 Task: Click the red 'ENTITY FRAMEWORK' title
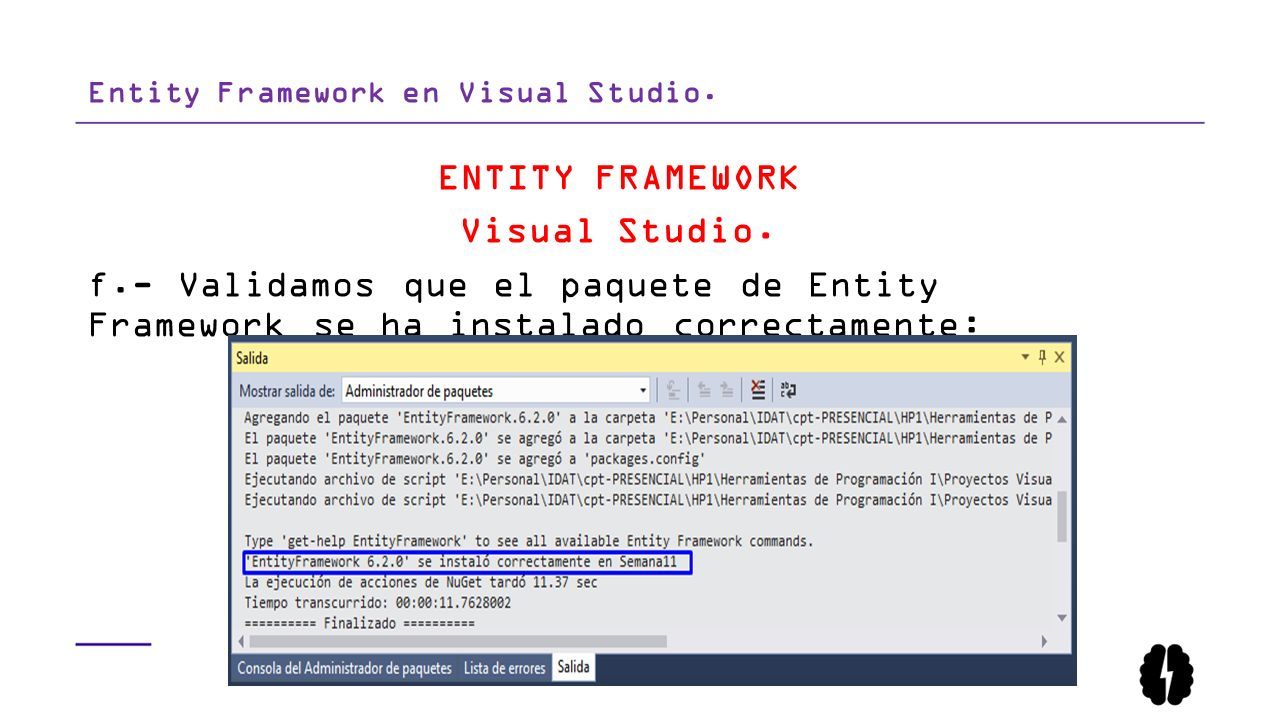coord(618,179)
